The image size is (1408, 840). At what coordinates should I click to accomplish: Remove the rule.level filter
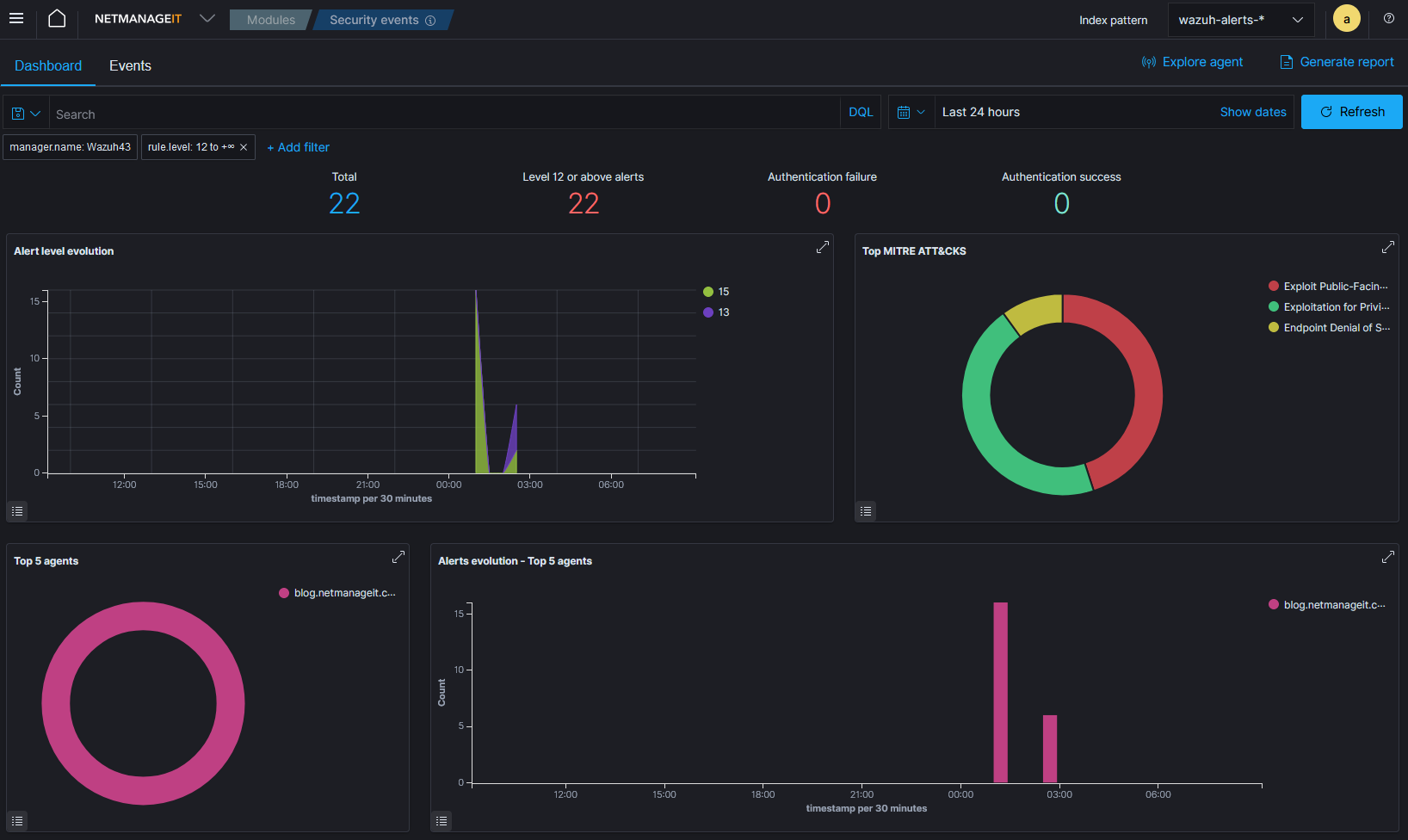point(244,147)
